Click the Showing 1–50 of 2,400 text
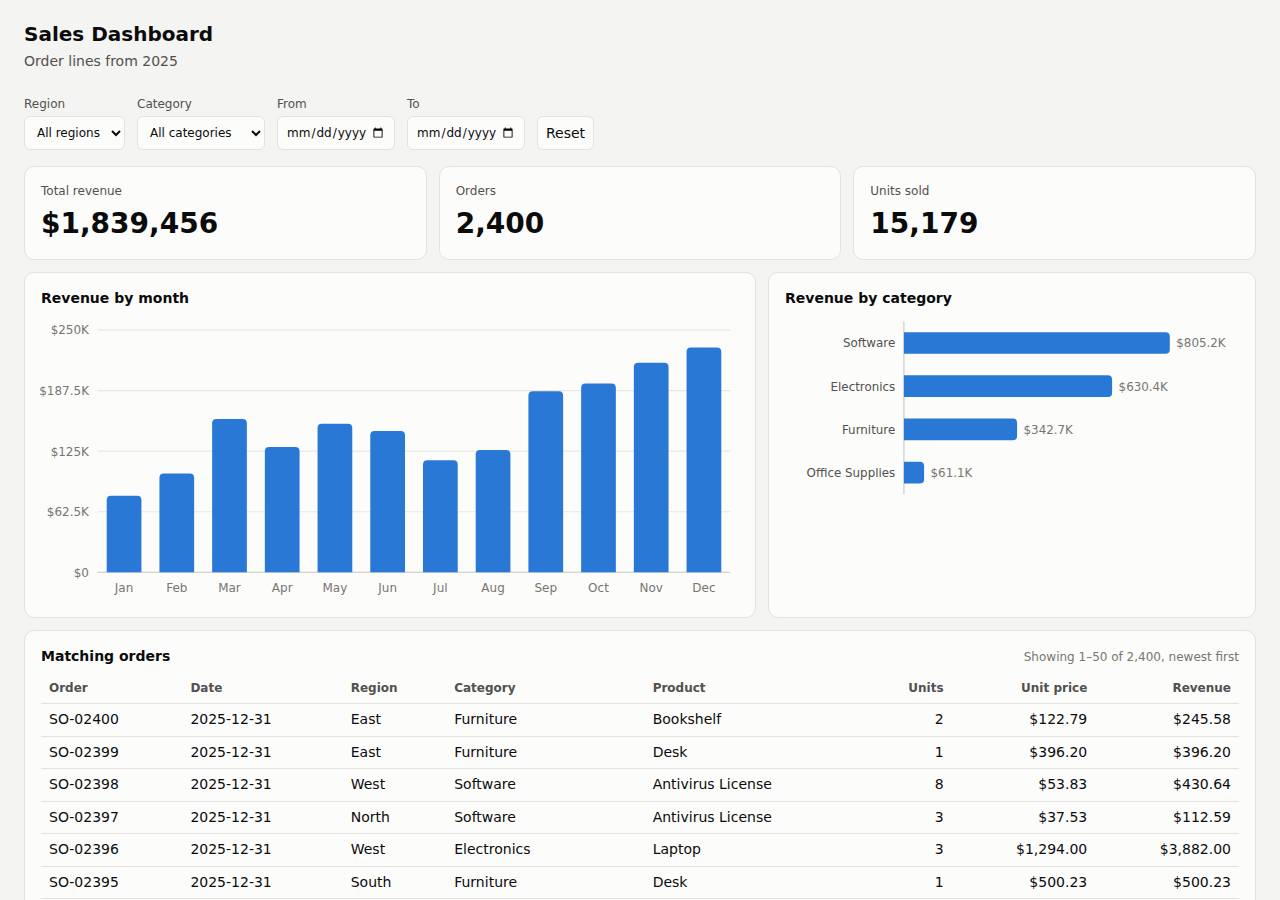The width and height of the screenshot is (1280, 900). (x=1131, y=657)
